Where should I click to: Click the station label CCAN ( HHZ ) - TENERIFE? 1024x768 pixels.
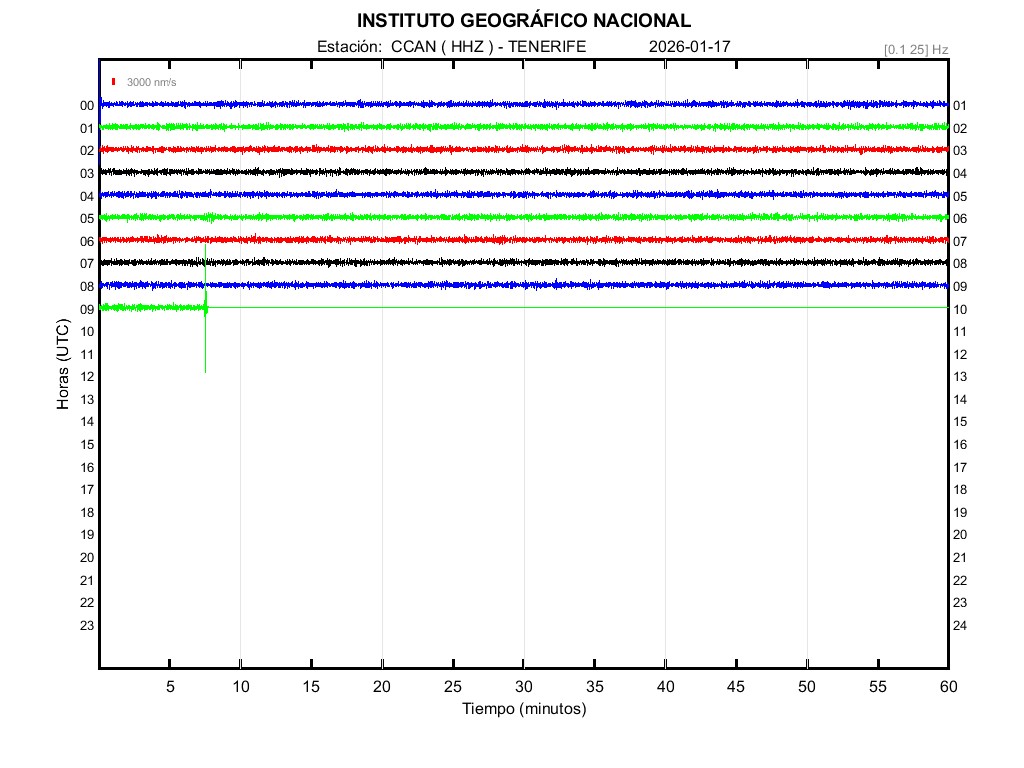point(451,47)
